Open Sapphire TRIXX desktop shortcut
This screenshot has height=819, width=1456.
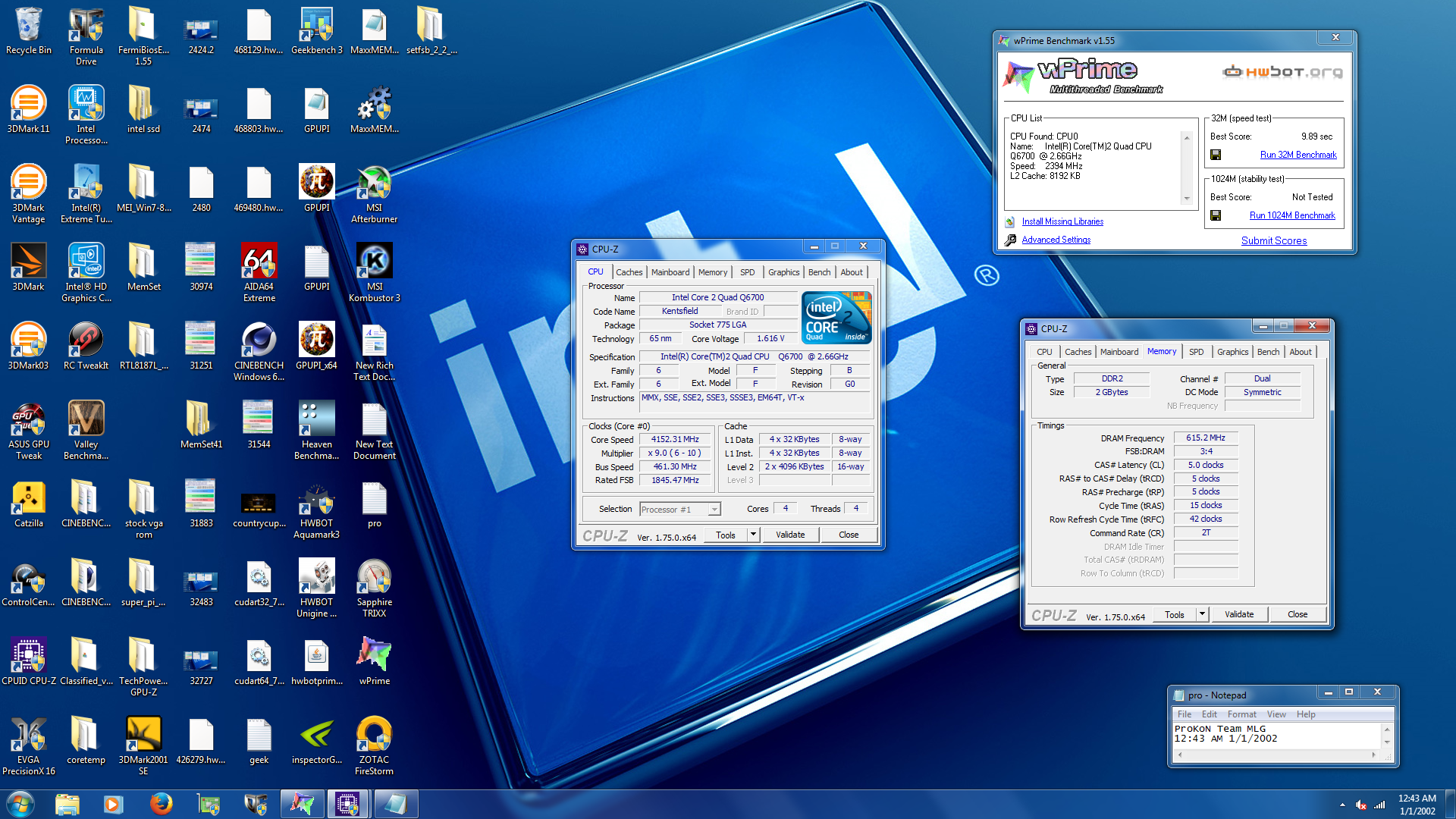(x=375, y=589)
